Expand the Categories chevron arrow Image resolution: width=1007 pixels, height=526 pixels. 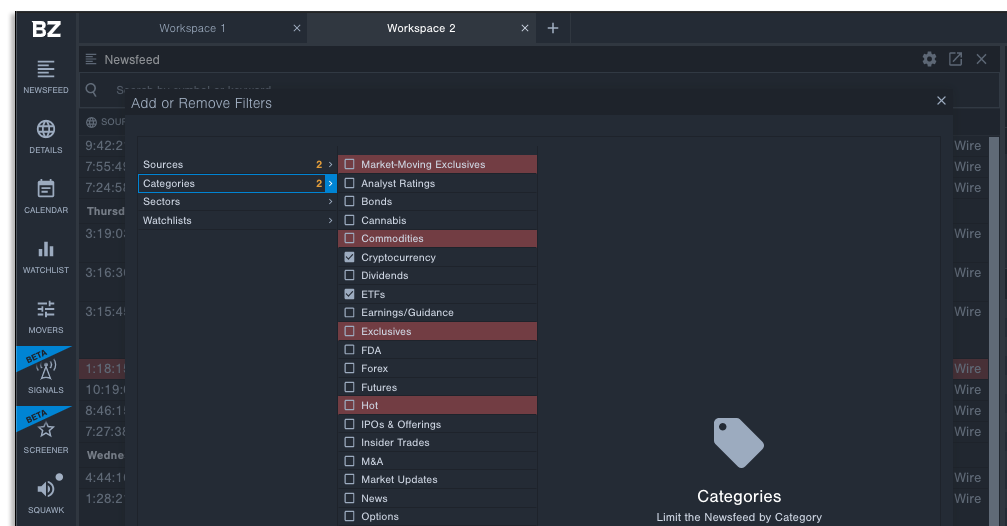330,183
